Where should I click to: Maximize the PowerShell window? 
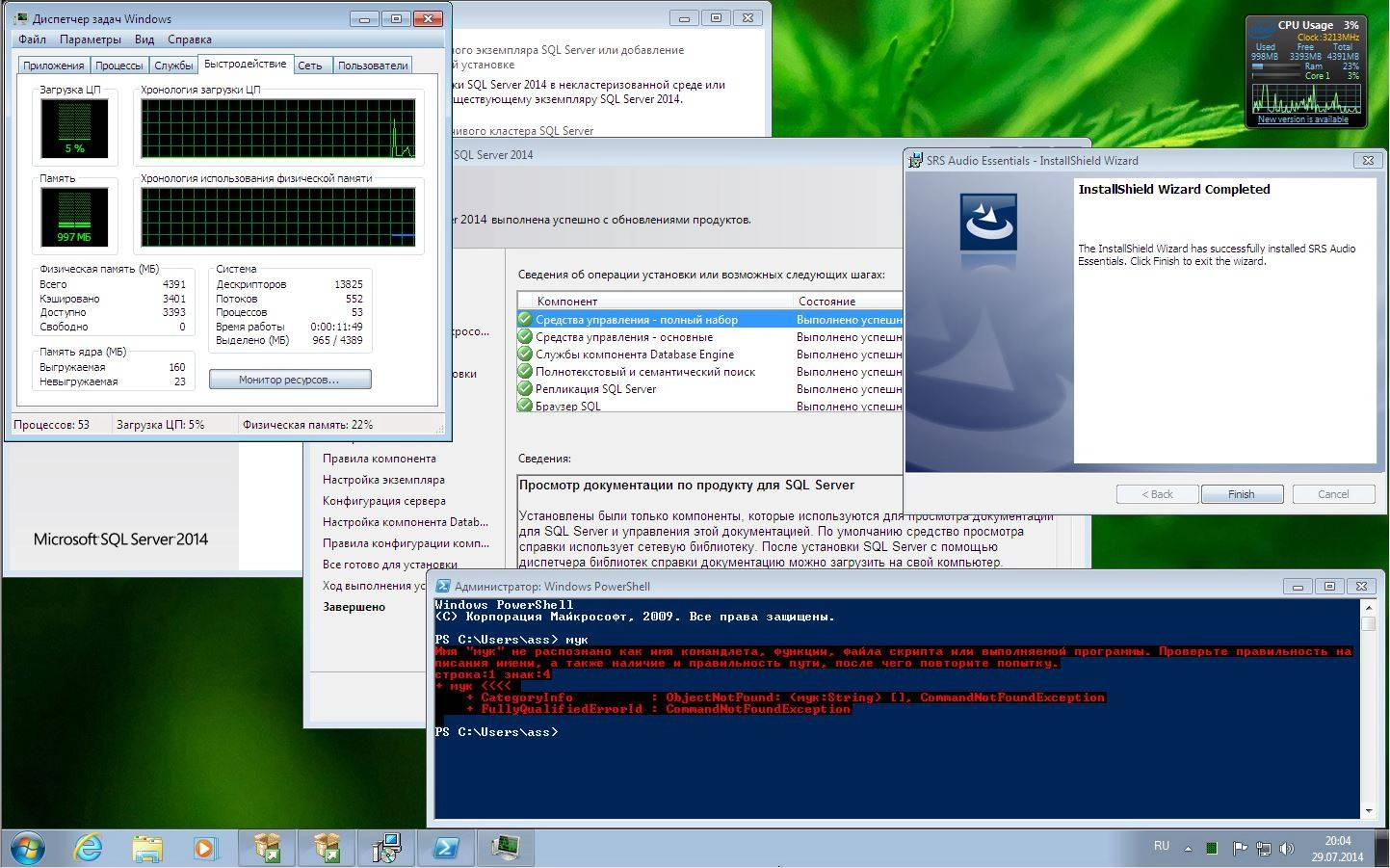1329,586
